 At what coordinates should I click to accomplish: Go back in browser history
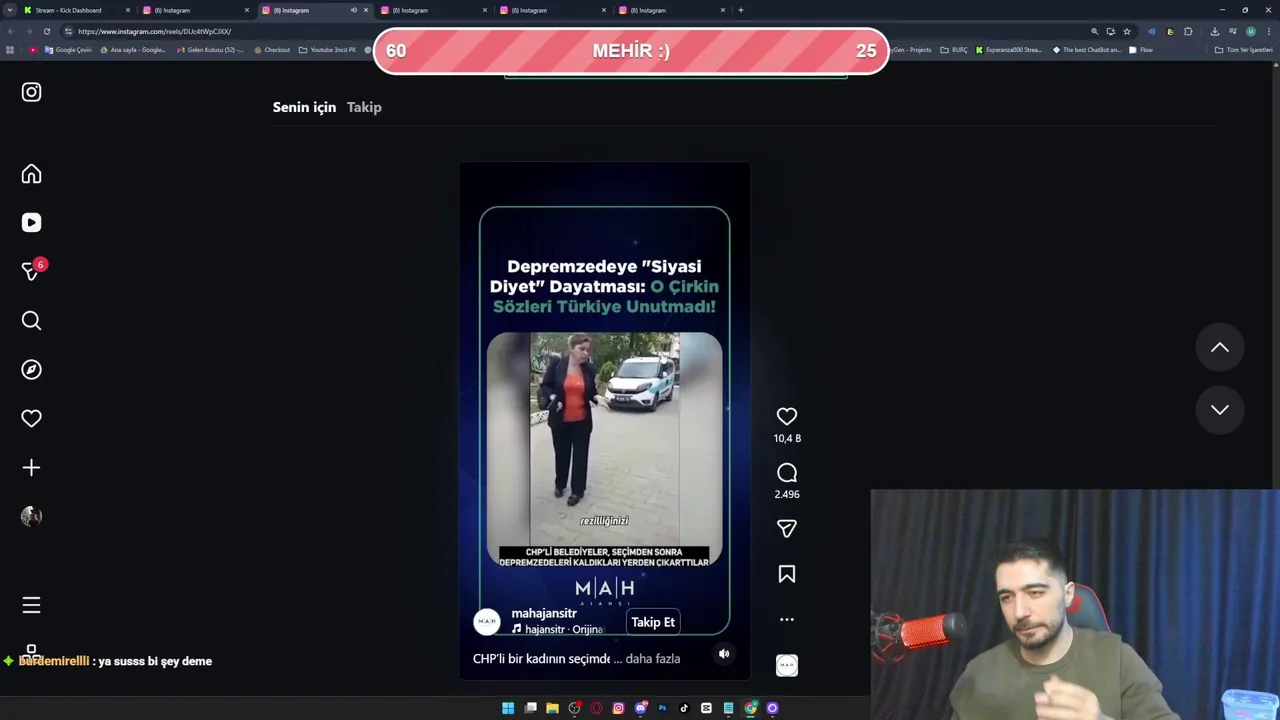(x=10, y=31)
